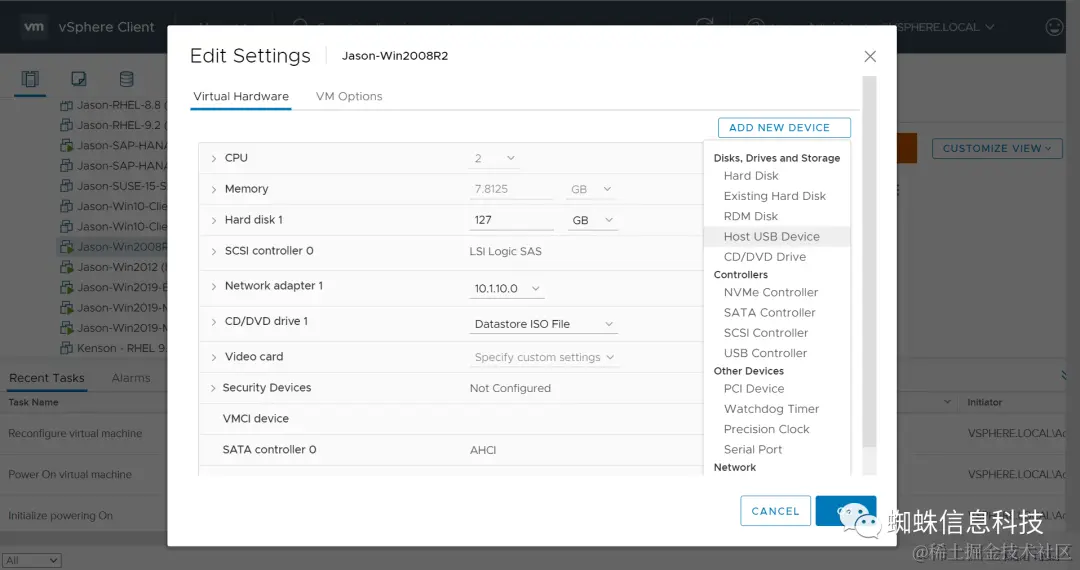Viewport: 1080px width, 570px height.
Task: Open the CD/DVD drive 1 Datastore ISO File dropdown
Action: click(543, 324)
